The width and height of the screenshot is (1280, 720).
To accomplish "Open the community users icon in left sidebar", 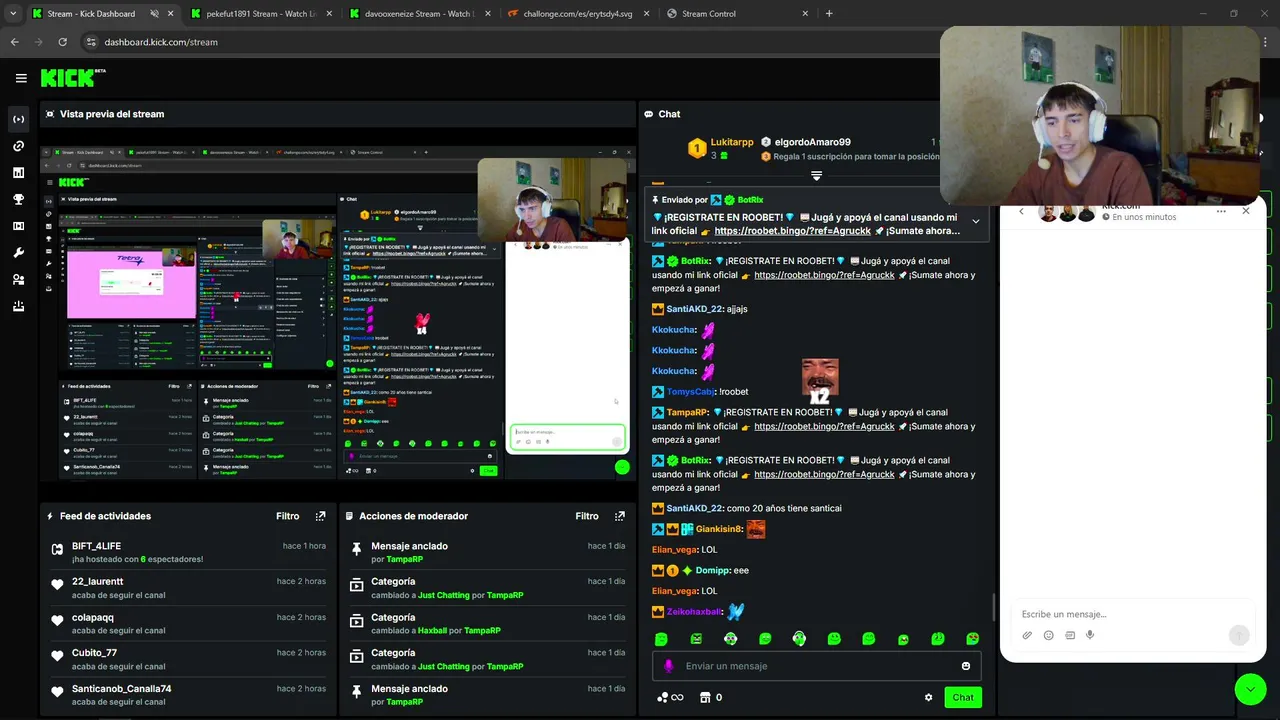I will (18, 280).
